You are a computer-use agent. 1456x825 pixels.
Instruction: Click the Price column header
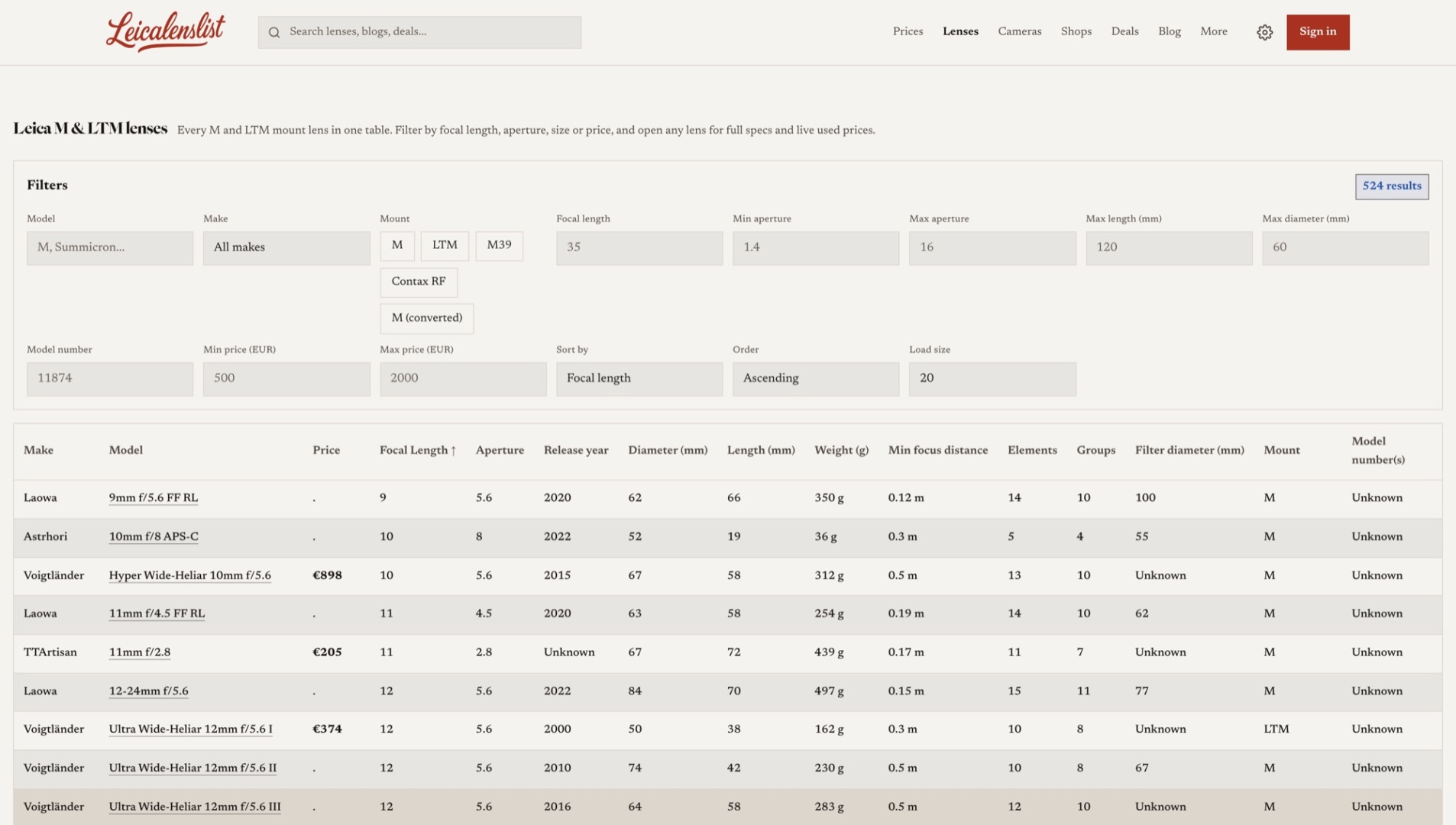(326, 451)
